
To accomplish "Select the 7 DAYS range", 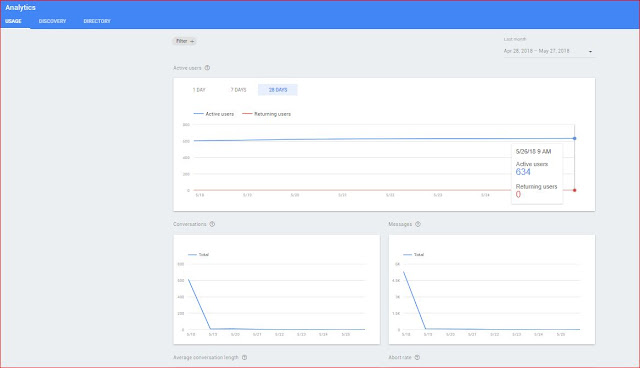I will point(238,90).
